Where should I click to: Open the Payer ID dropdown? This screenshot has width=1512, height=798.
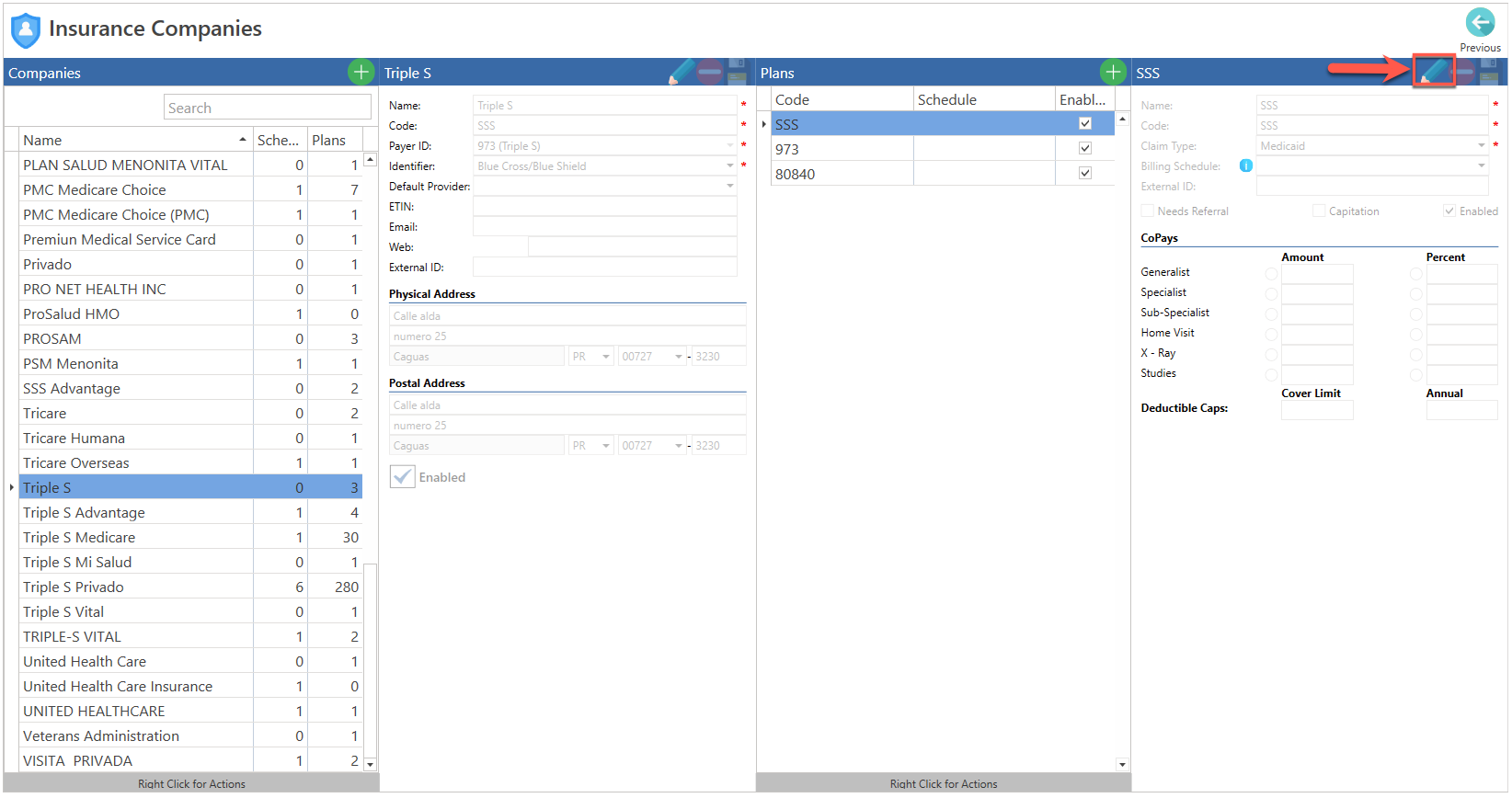(730, 145)
